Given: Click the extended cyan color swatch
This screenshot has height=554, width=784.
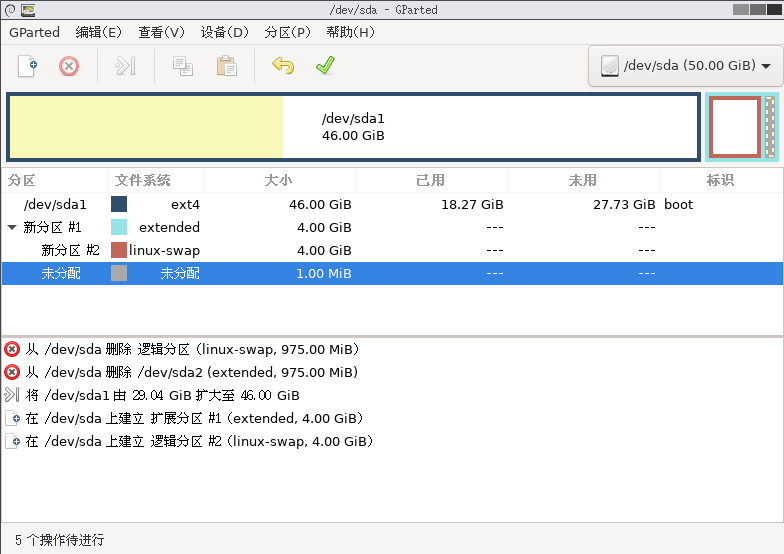Looking at the screenshot, I should point(119,227).
